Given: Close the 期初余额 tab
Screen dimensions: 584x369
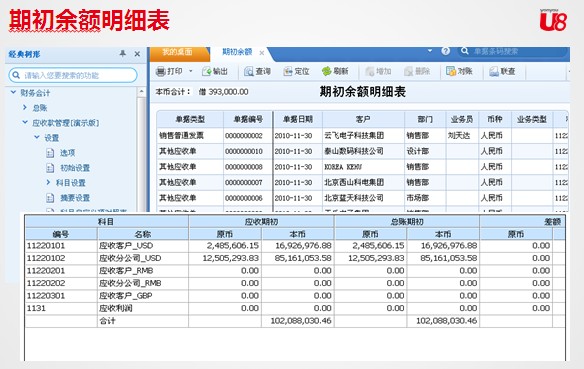Looking at the screenshot, I should pyautogui.click(x=261, y=53).
